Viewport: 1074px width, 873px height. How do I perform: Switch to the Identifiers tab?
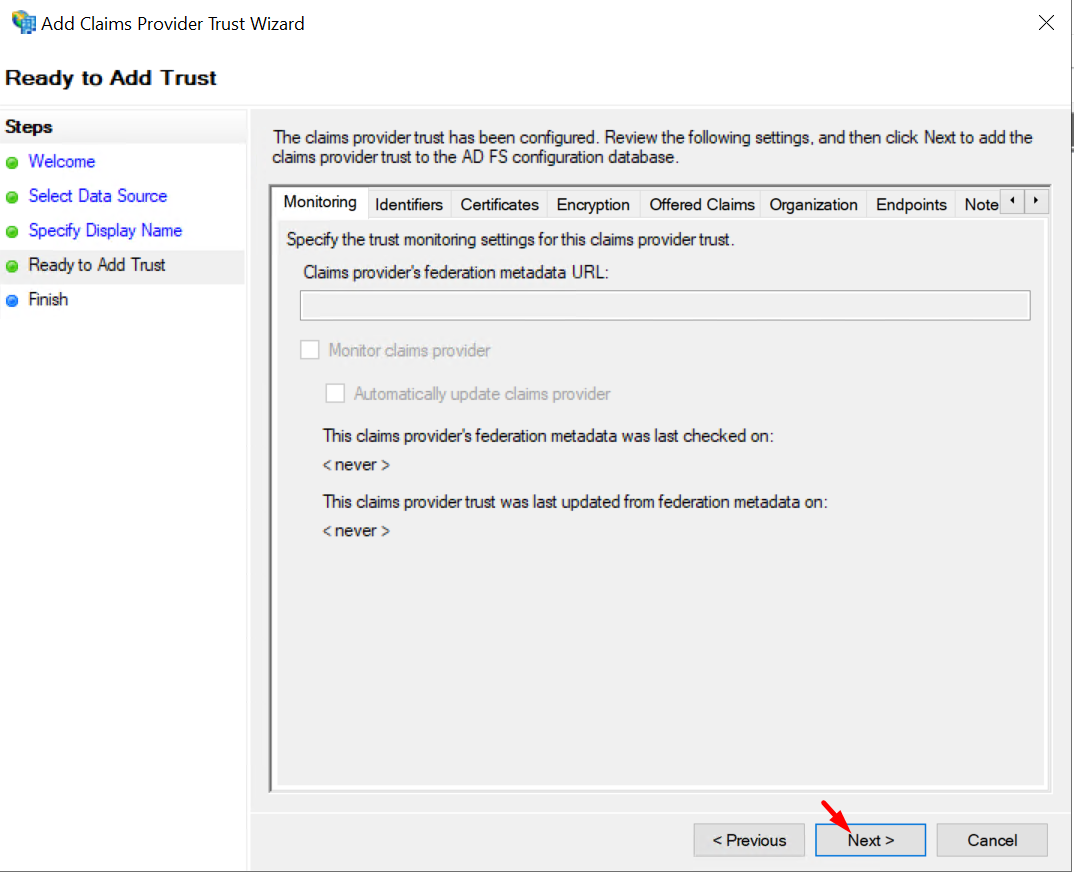point(409,204)
